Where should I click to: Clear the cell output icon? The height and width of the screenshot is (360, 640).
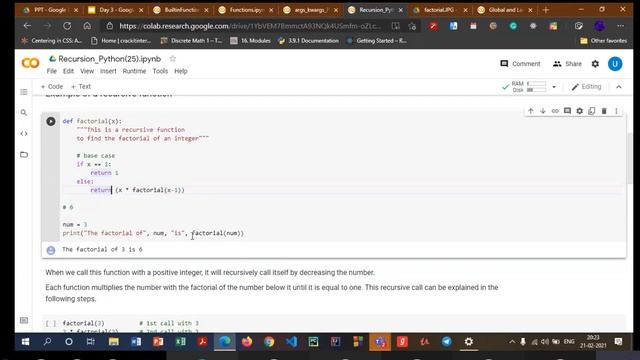(x=51, y=250)
